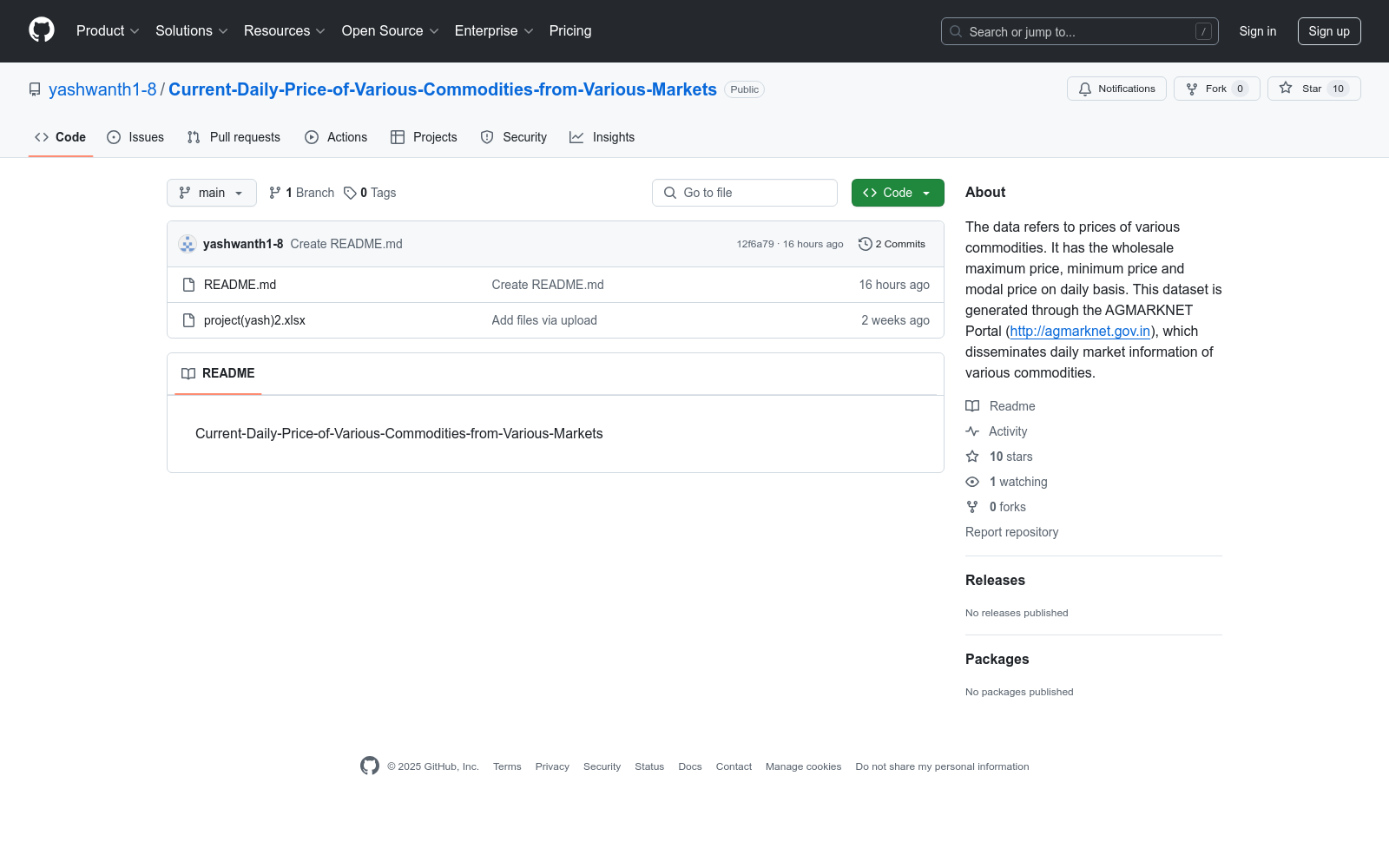The width and height of the screenshot is (1389, 868).
Task: Click the history clock icon by 2 Commits
Action: tap(865, 244)
